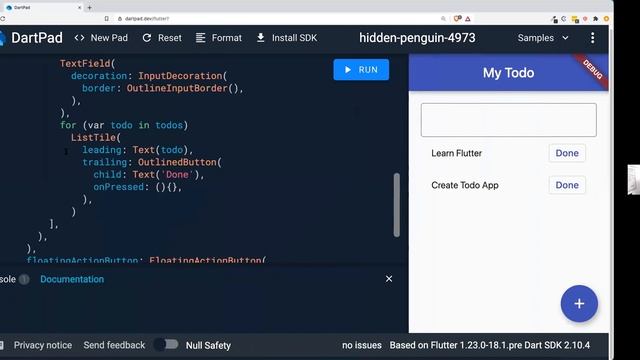This screenshot has width=640, height=360.
Task: Click the "child: Text('Done')," code line
Action: click(149, 174)
